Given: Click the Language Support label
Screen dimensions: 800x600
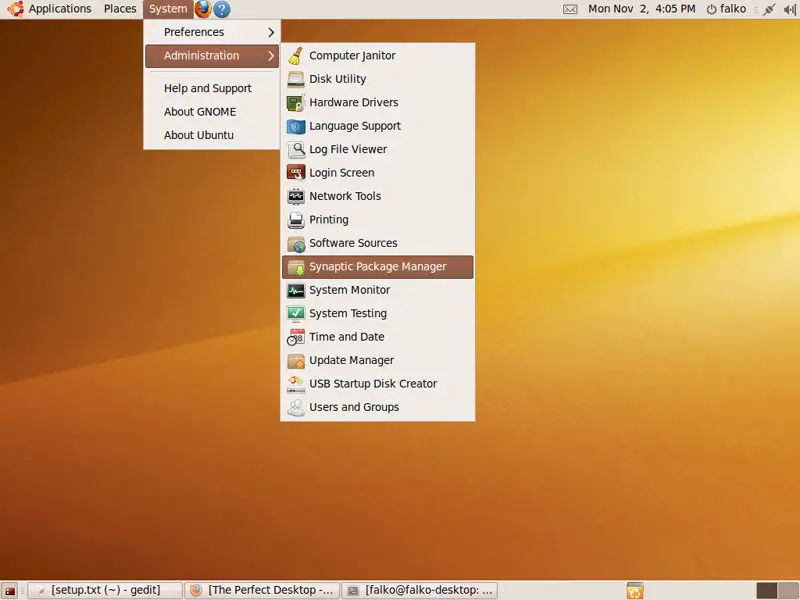Looking at the screenshot, I should click(x=355, y=126).
